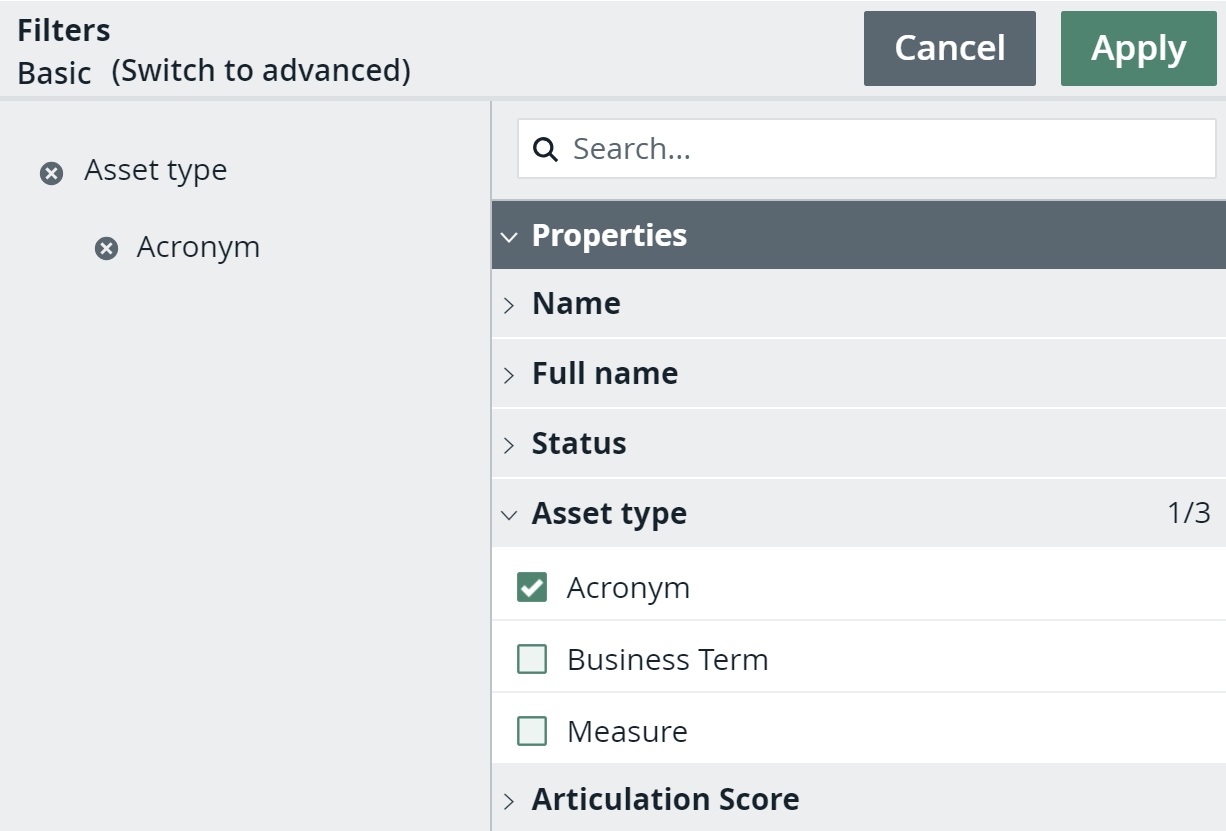1226x831 pixels.
Task: Apply the selected filters
Action: tap(1138, 49)
